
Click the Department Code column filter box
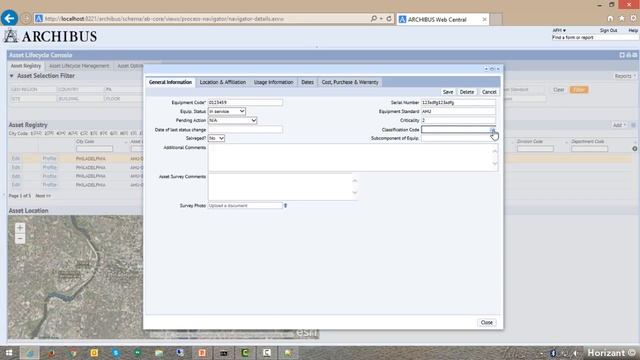click(589, 149)
